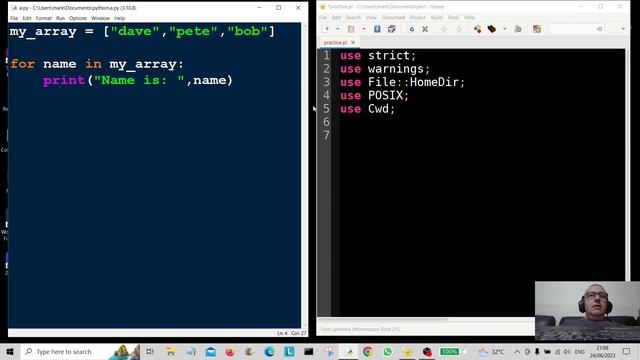
Task: Open the Run menu in IDLE
Action: [60, 18]
